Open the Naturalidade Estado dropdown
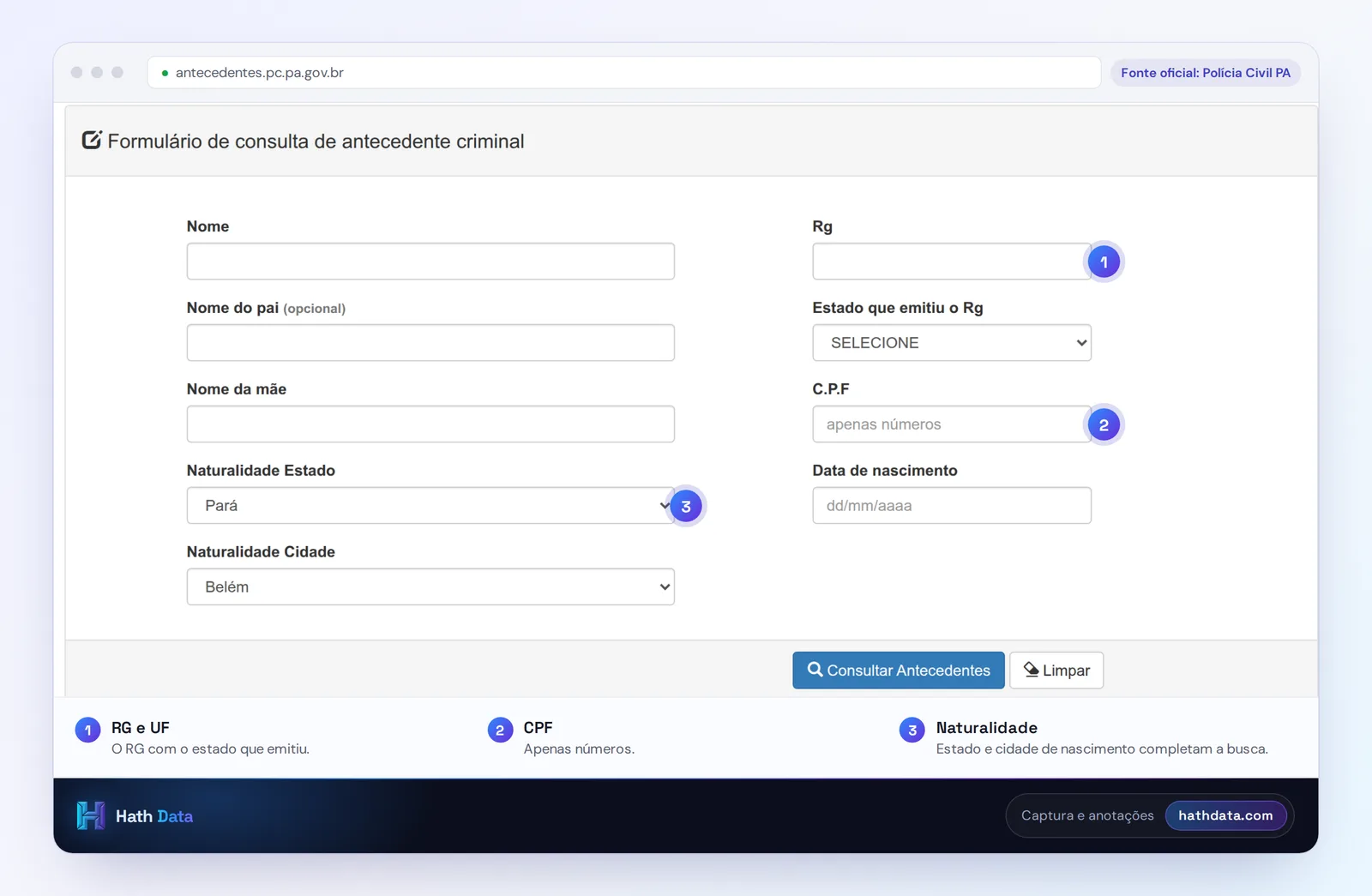The height and width of the screenshot is (896, 1372). [430, 506]
